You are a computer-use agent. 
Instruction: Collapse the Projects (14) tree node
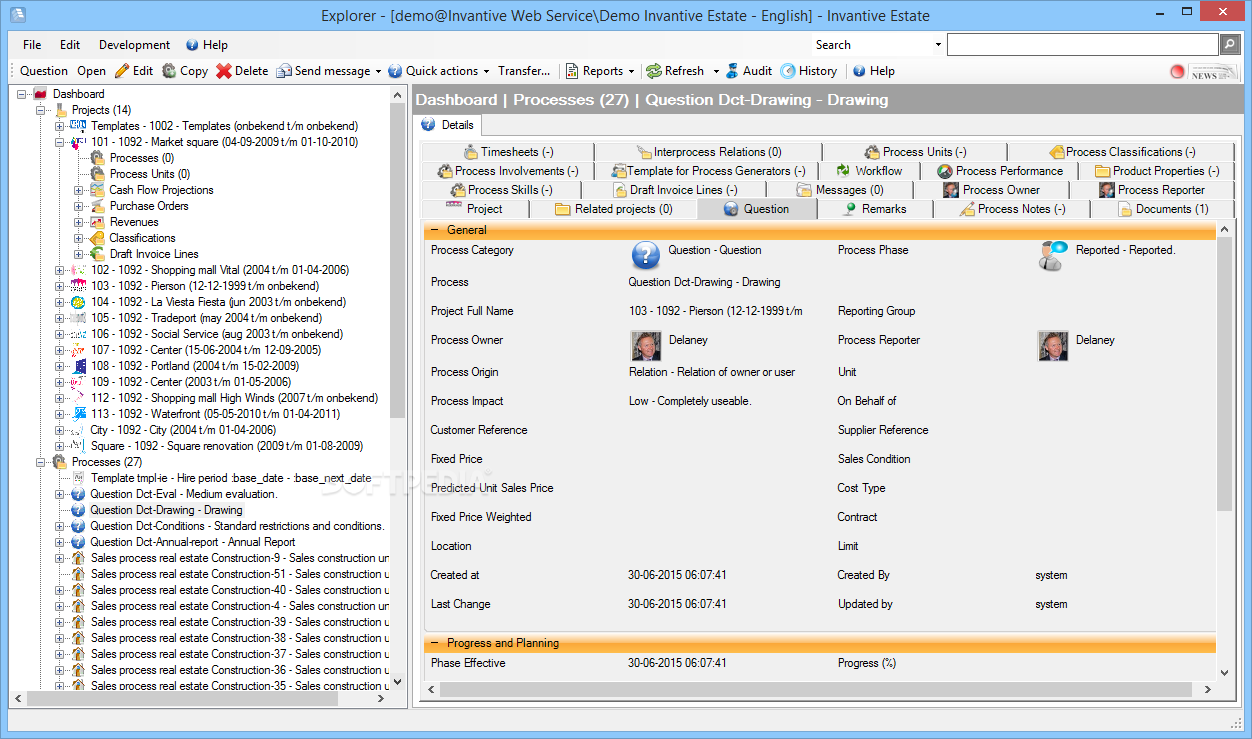click(41, 110)
